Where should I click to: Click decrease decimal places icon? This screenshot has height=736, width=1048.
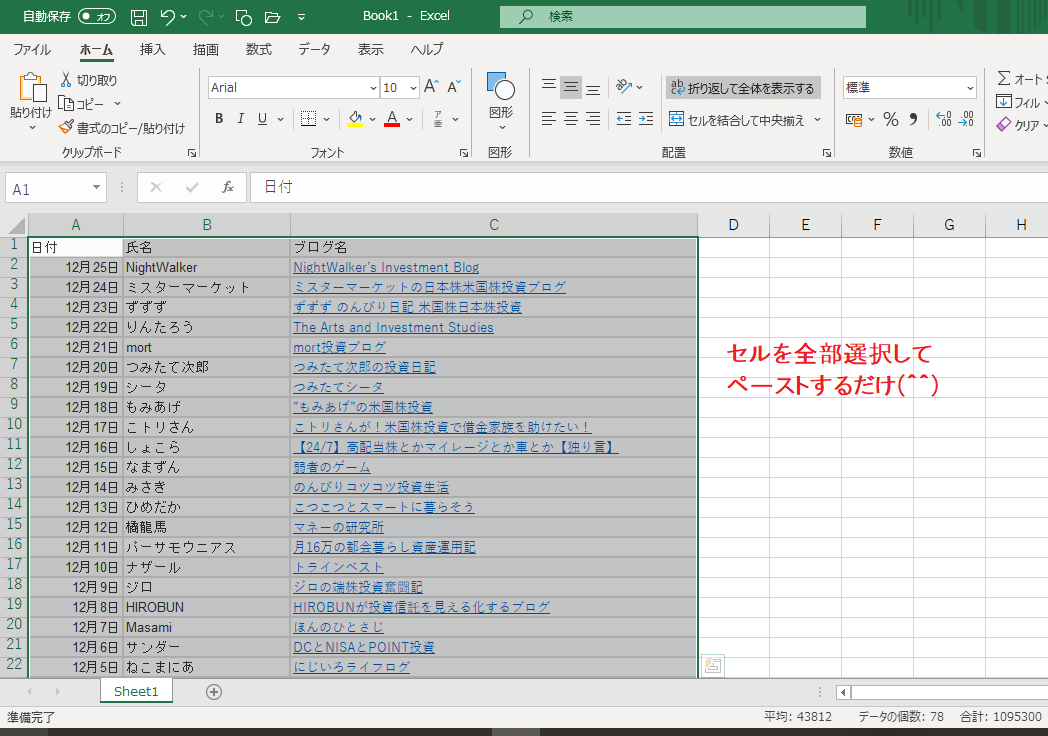(966, 119)
